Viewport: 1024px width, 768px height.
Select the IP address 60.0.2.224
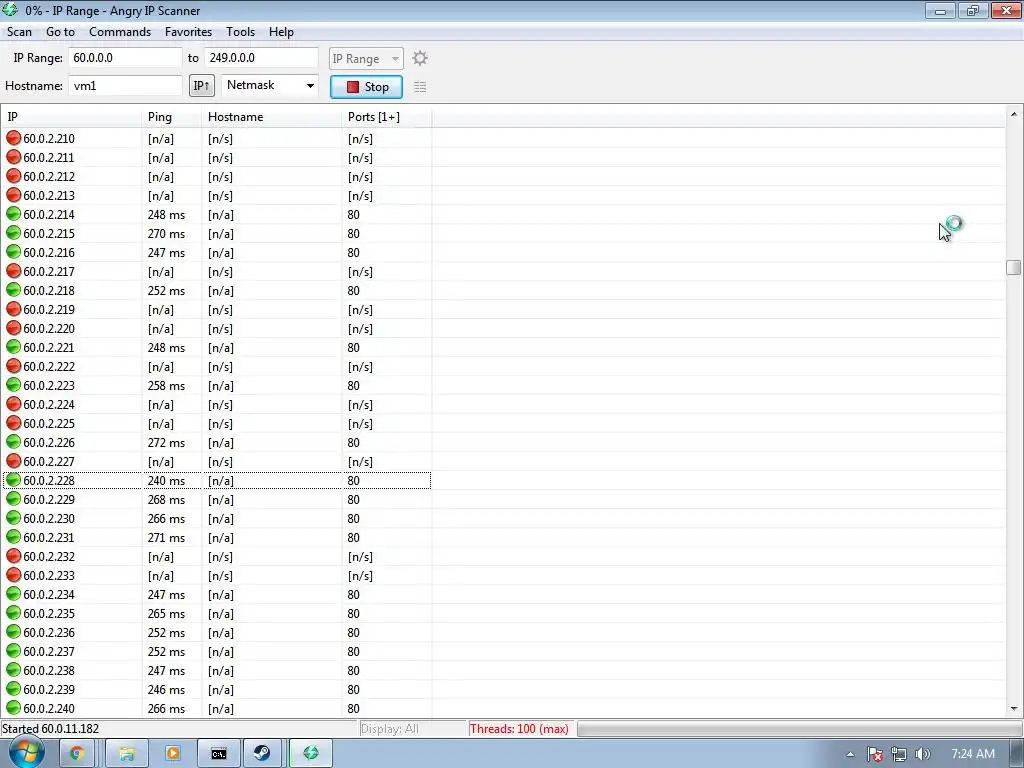click(x=49, y=404)
